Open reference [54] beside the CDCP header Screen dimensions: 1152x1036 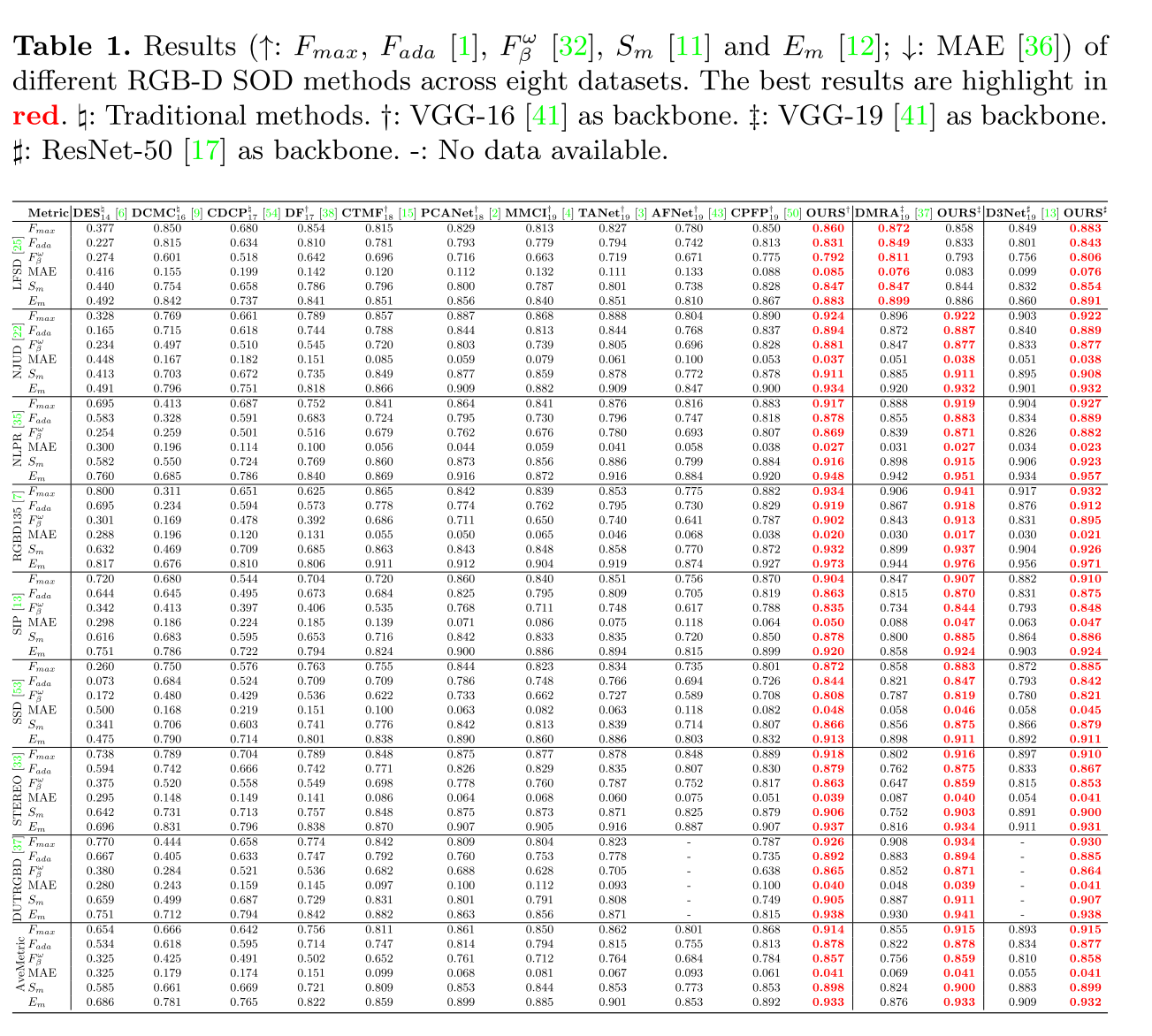click(273, 213)
